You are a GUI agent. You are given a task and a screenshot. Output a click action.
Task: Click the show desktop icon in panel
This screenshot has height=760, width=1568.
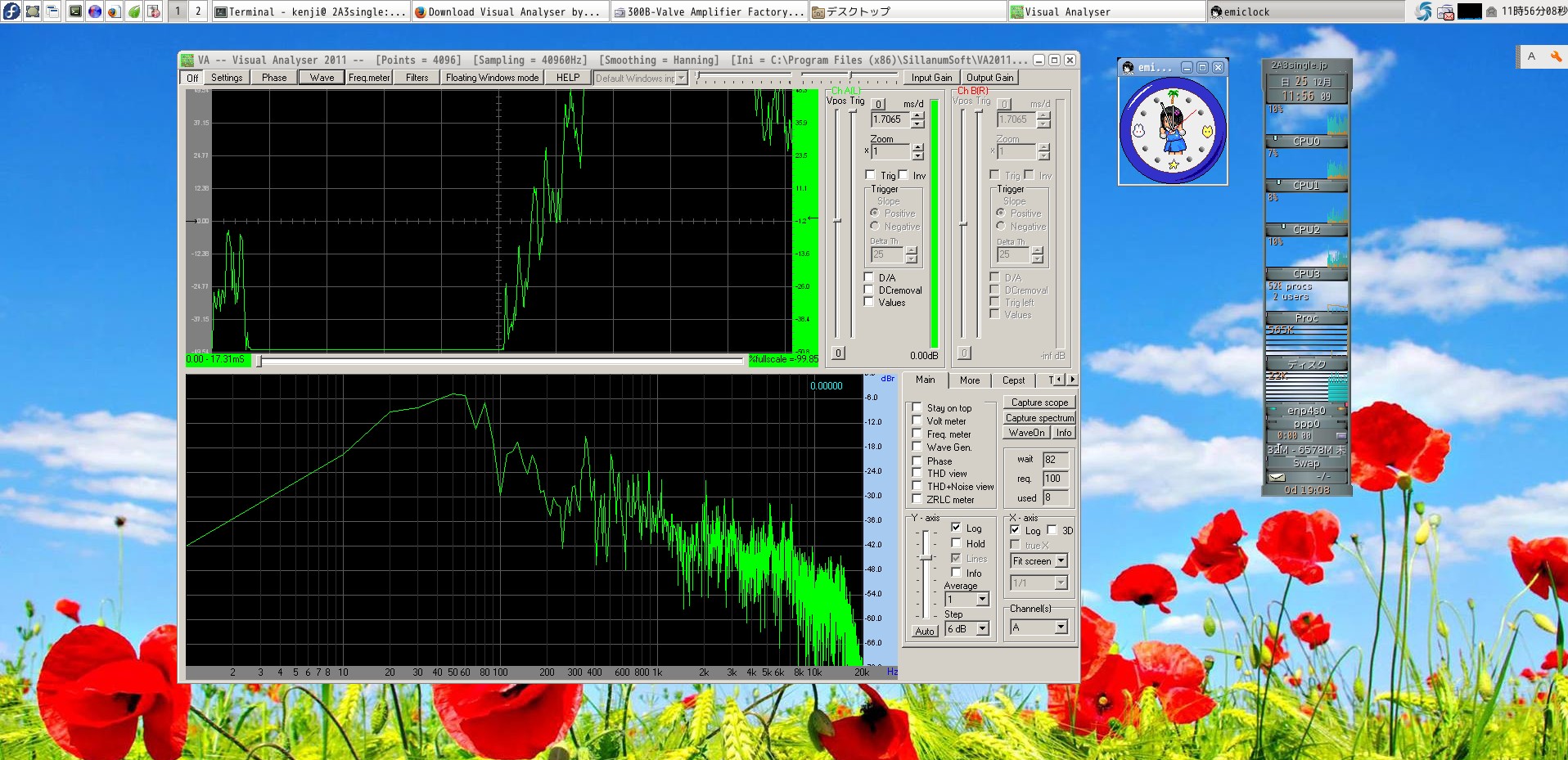pos(33,11)
